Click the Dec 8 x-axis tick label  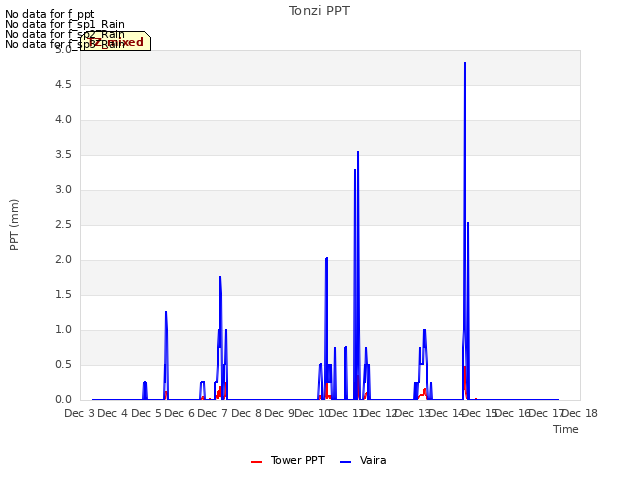[246, 413]
